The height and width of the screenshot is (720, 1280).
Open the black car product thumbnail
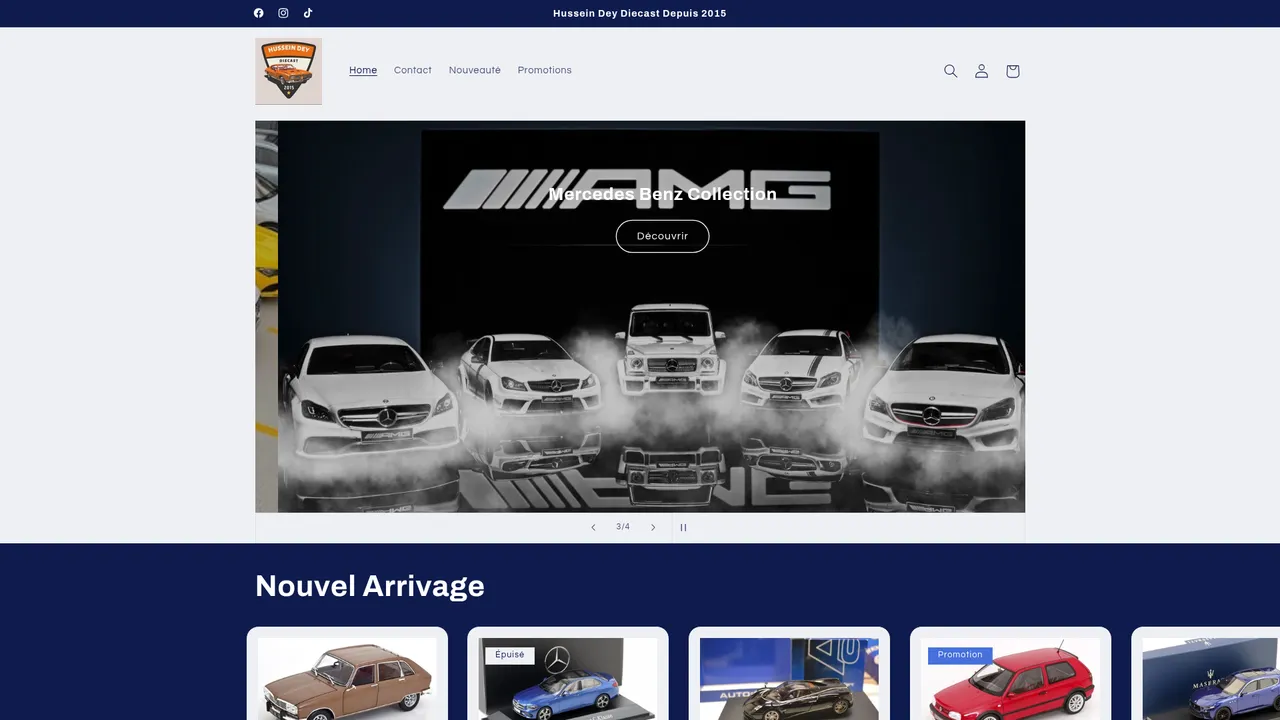(x=789, y=679)
